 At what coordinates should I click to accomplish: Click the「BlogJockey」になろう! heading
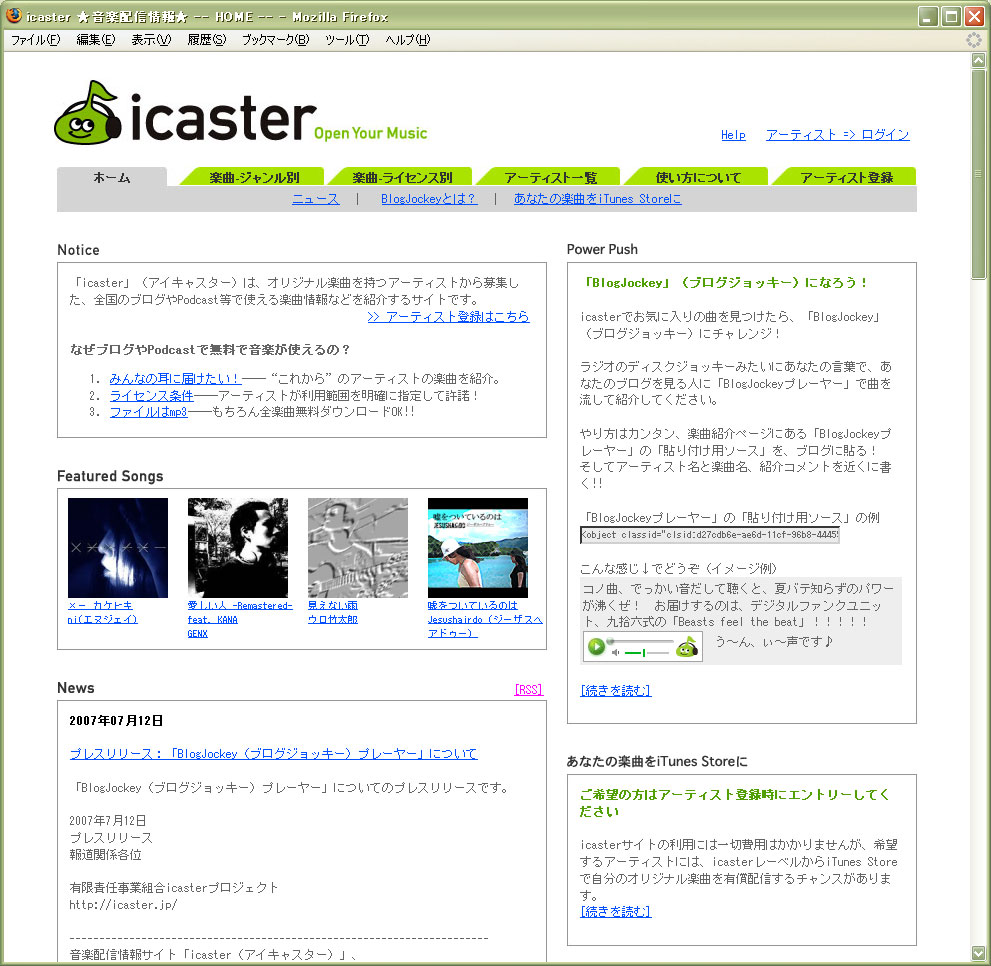tap(724, 283)
